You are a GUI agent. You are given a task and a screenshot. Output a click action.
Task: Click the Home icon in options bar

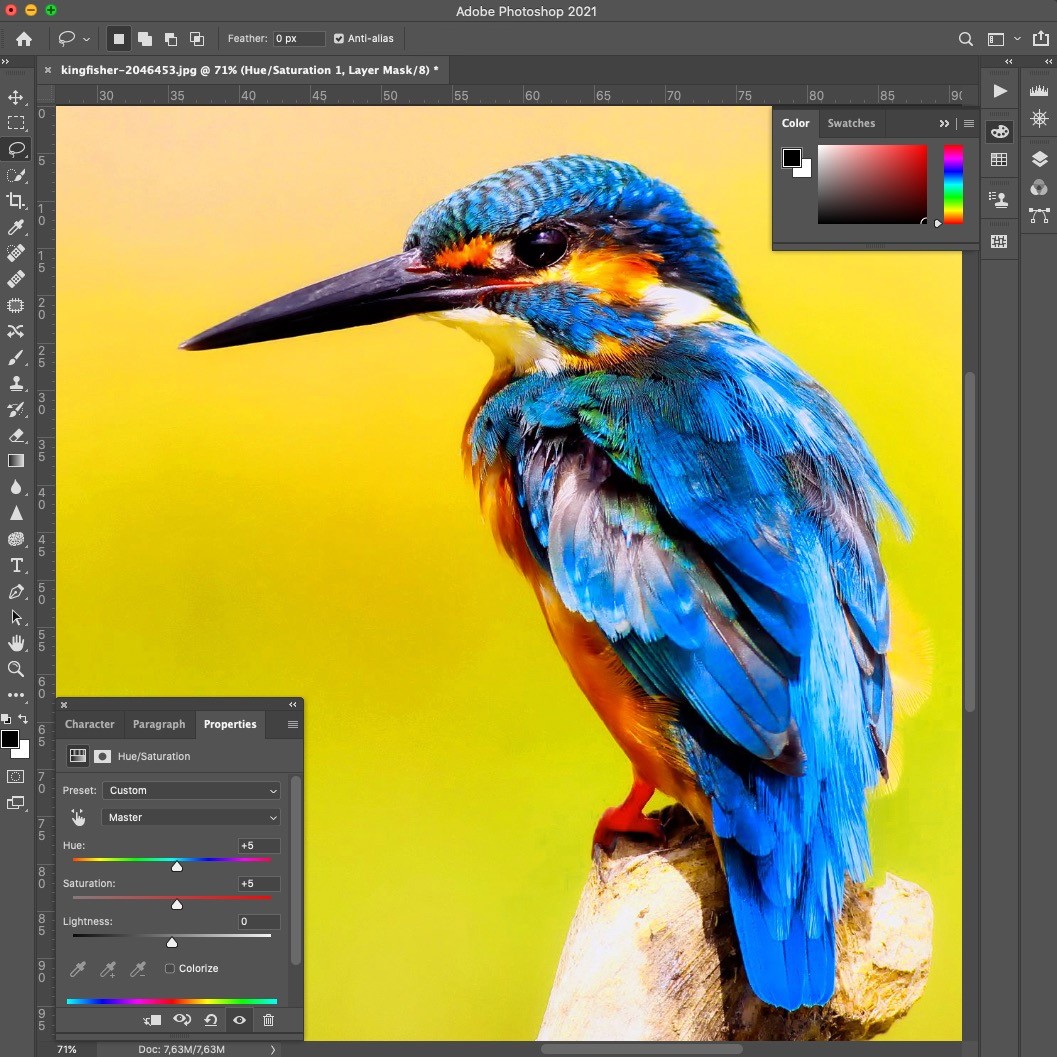click(x=24, y=39)
